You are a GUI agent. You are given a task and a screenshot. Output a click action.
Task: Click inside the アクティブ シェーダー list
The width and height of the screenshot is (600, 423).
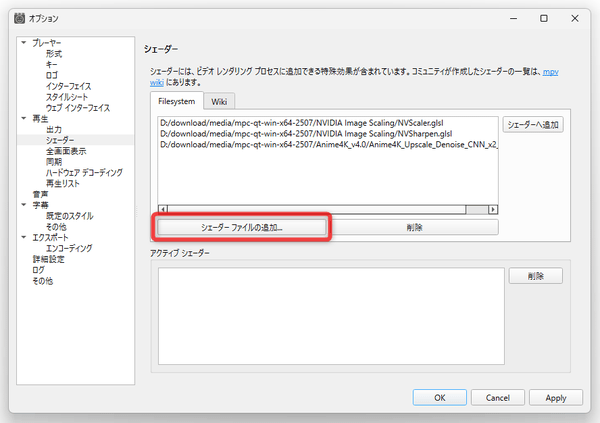coord(331,316)
